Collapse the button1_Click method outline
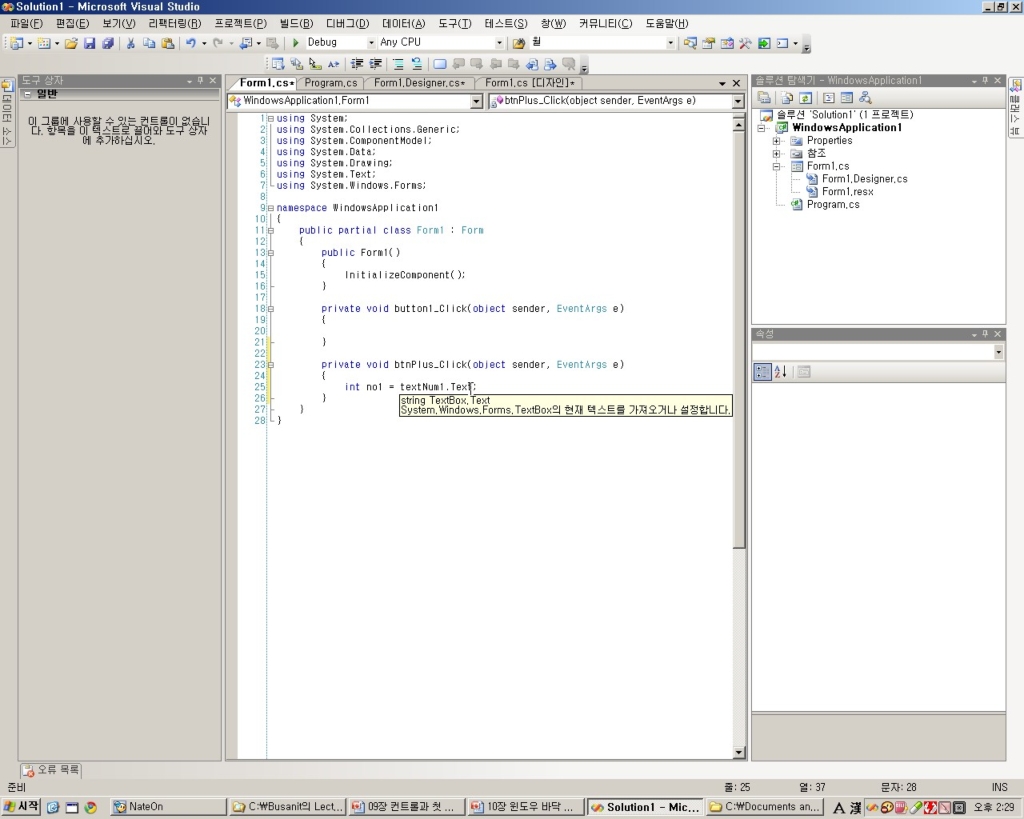The width and height of the screenshot is (1024, 819). click(270, 309)
